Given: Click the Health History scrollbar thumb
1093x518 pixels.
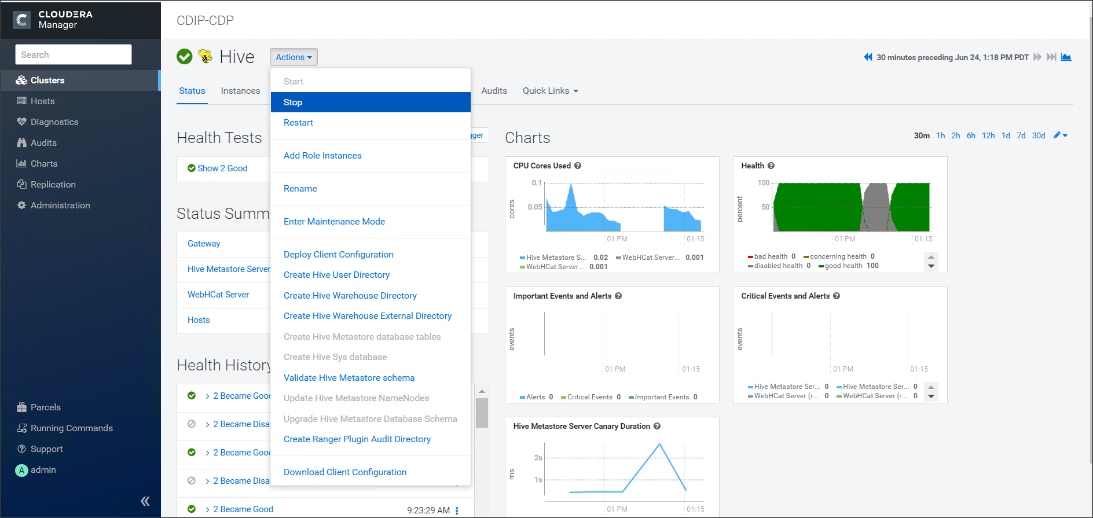Looking at the screenshot, I should coord(482,413).
